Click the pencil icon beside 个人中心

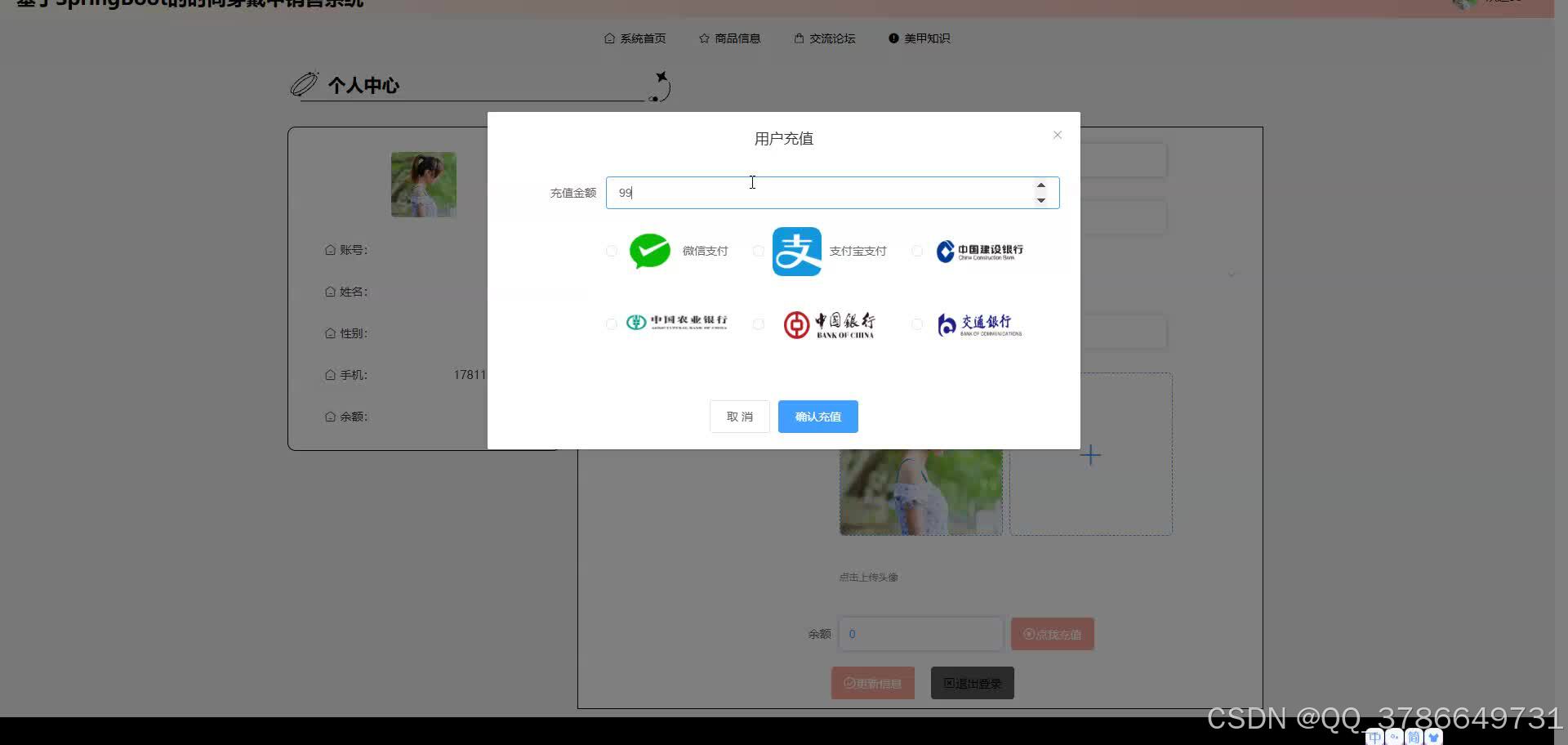(x=305, y=84)
